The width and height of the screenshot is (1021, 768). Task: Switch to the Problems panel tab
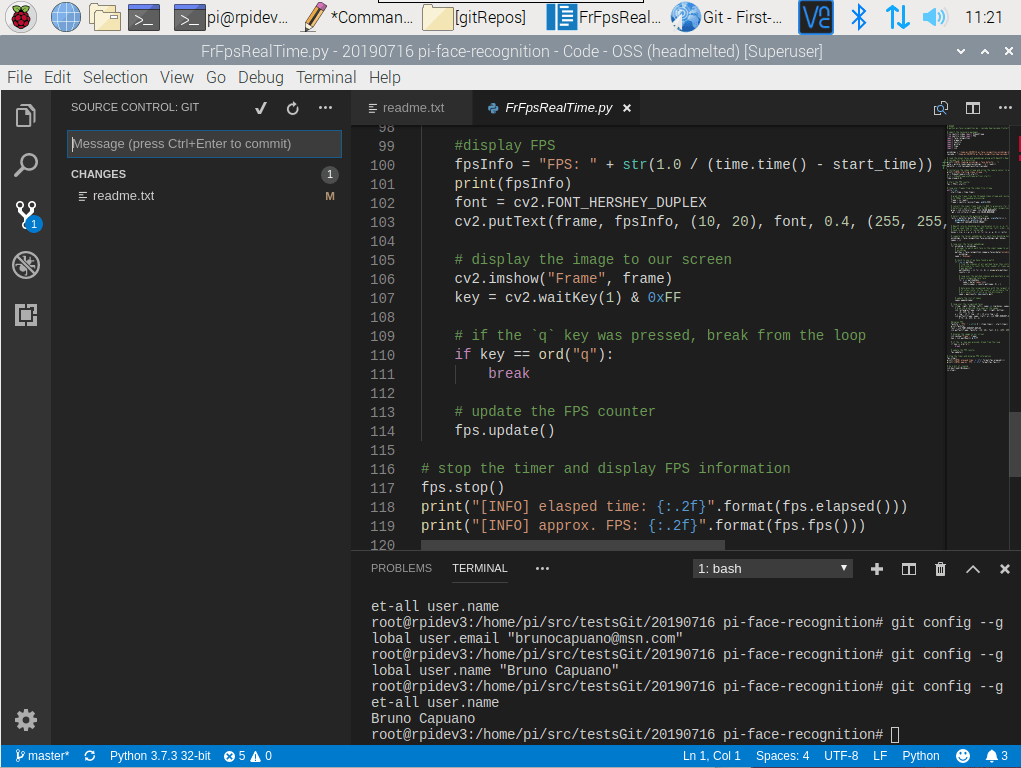[x=401, y=568]
